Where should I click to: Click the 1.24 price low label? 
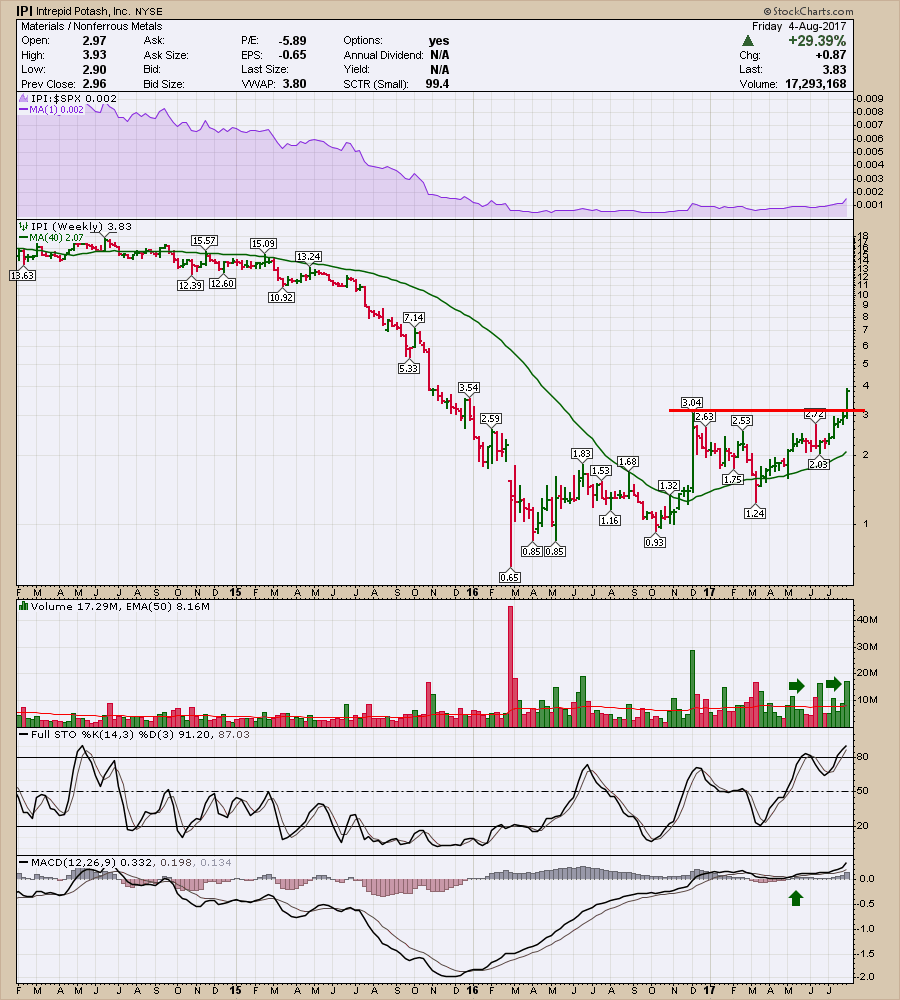point(755,513)
